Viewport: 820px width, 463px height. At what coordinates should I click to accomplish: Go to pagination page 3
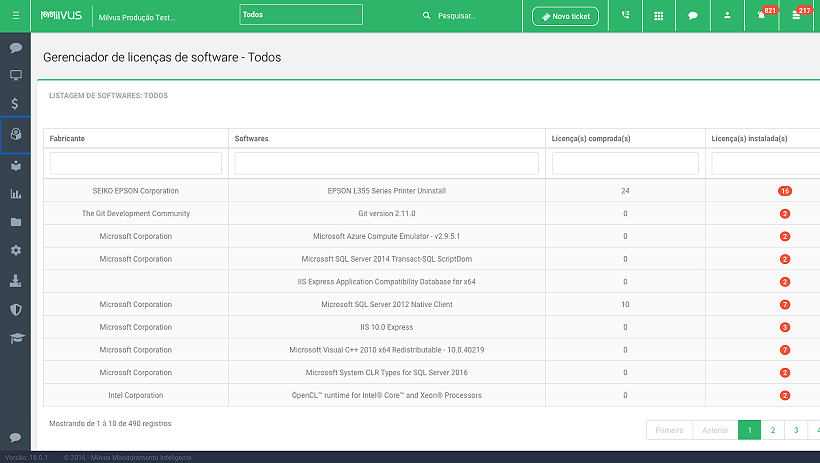[796, 430]
